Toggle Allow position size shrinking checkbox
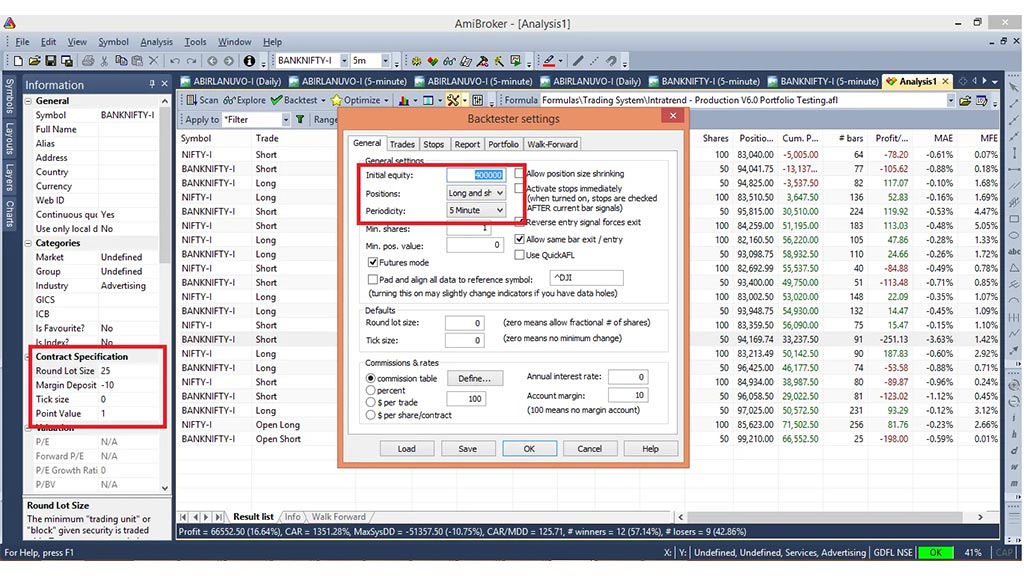This screenshot has height=576, width=1024. point(519,173)
